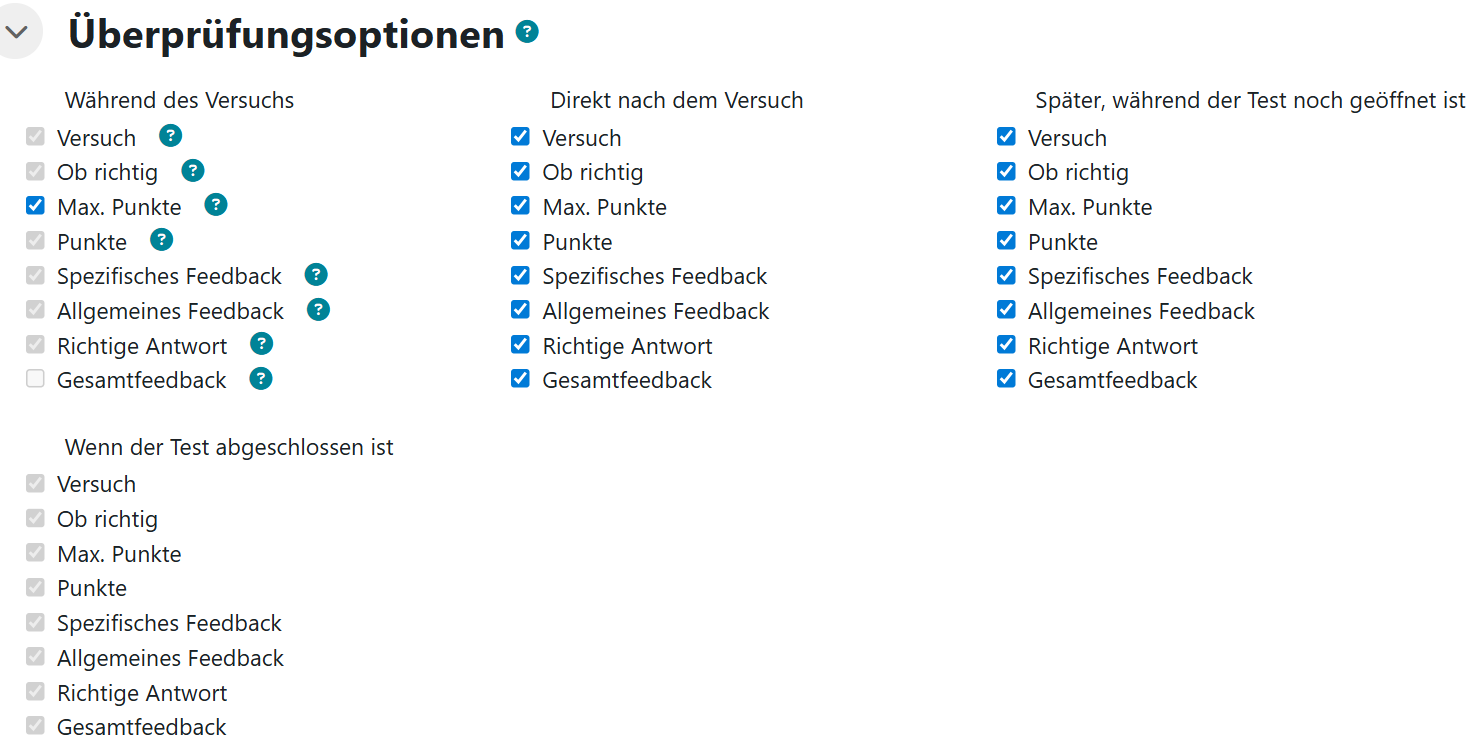Uncheck Richtige Antwort under Direkt nach dem Versuch
The height and width of the screenshot is (746, 1473).
(520, 344)
